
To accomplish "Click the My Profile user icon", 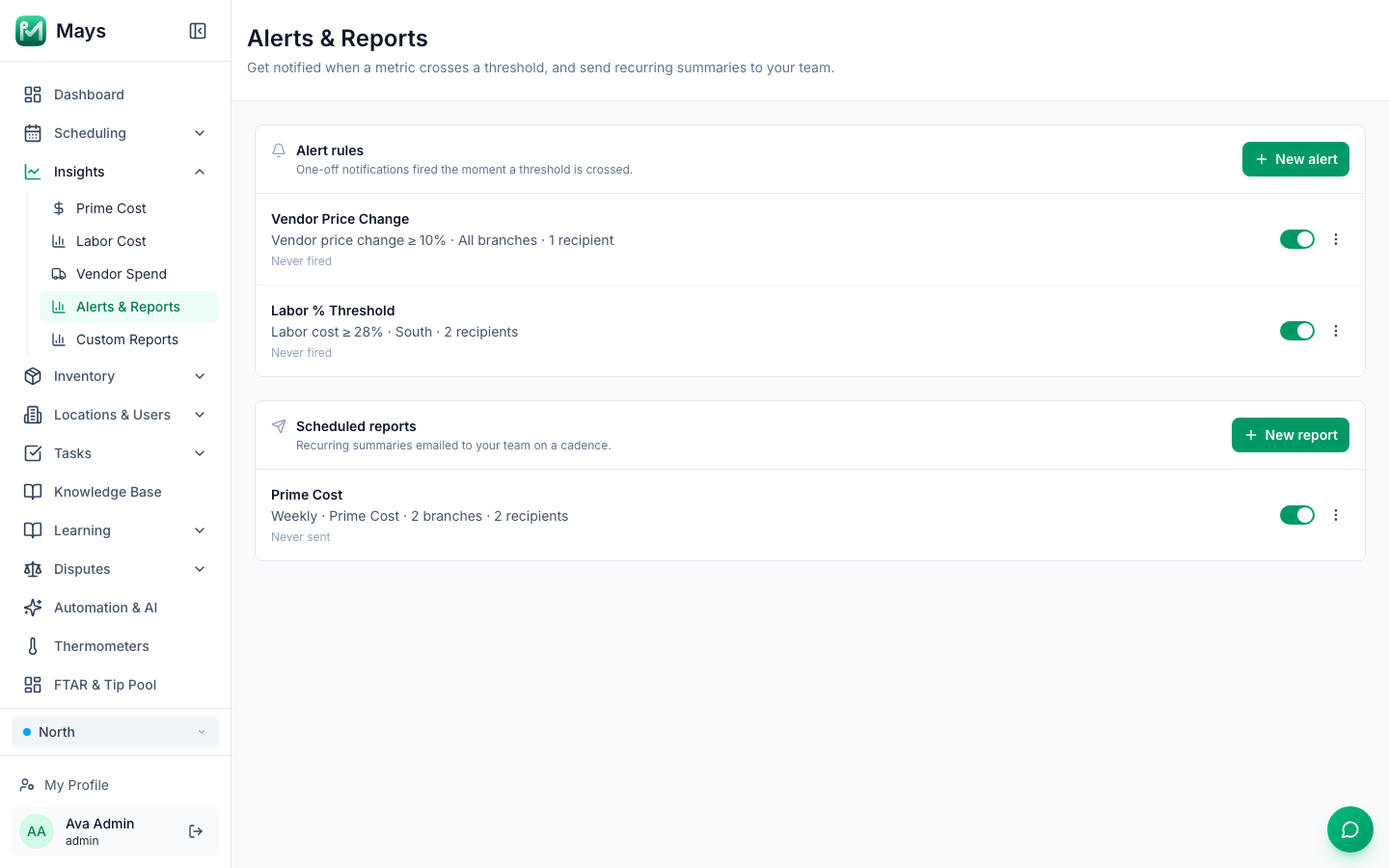I will tap(27, 785).
